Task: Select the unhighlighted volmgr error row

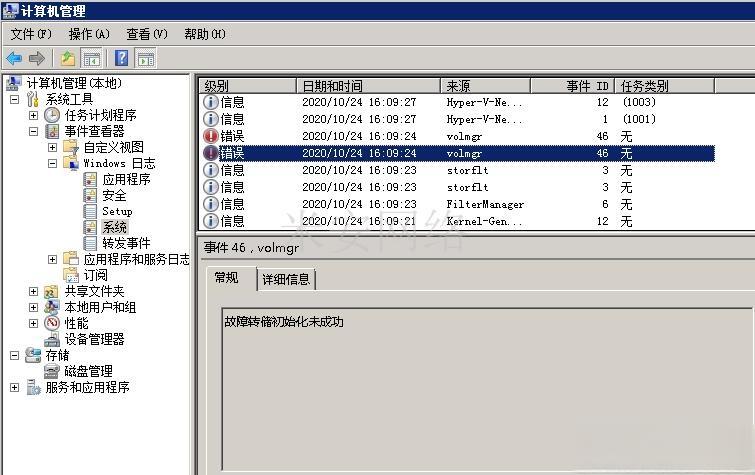Action: pos(456,136)
